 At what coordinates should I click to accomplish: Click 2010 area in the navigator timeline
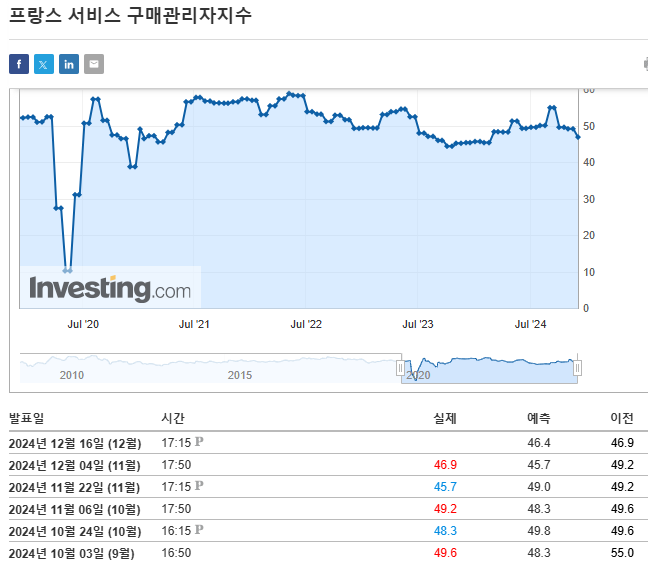[x=71, y=374]
